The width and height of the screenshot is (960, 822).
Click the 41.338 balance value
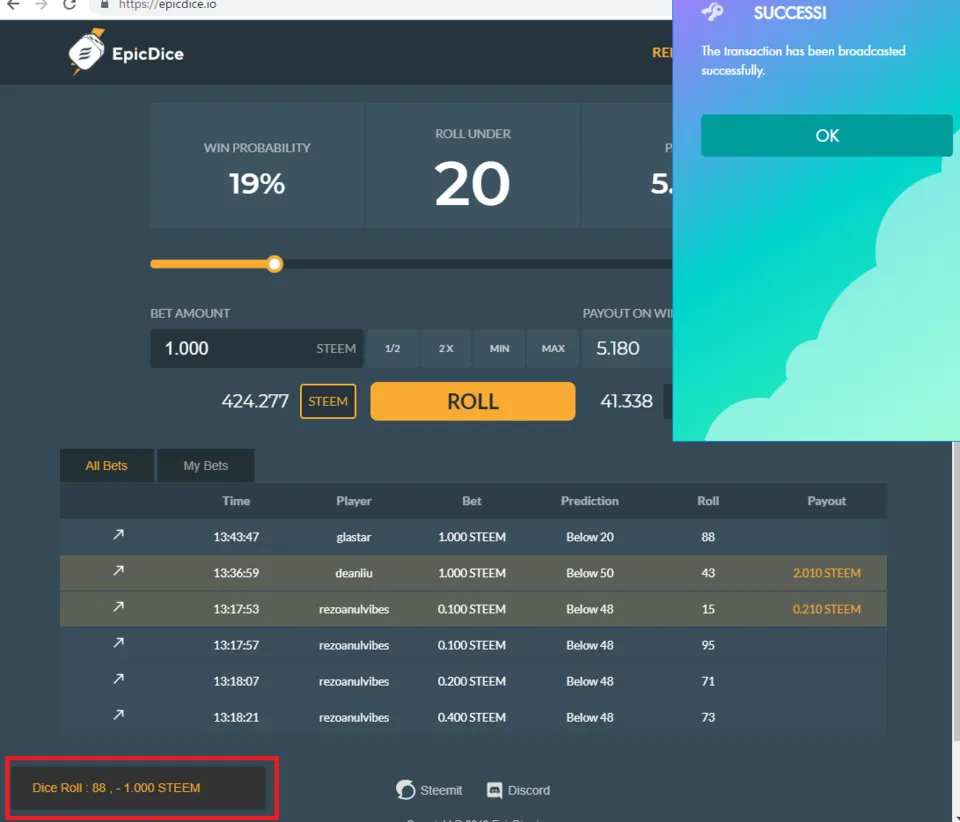click(626, 402)
